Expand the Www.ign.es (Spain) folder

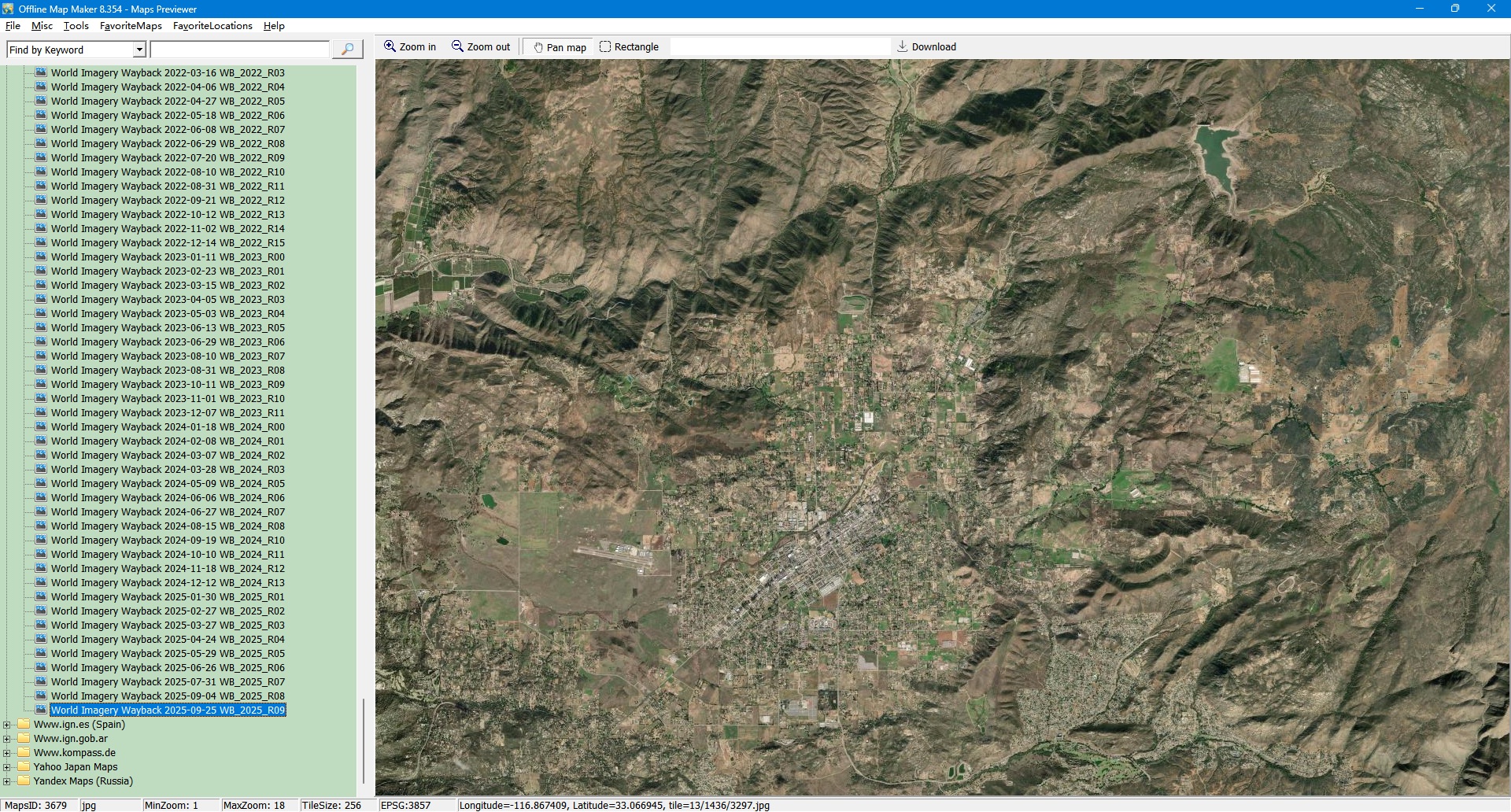[7, 725]
